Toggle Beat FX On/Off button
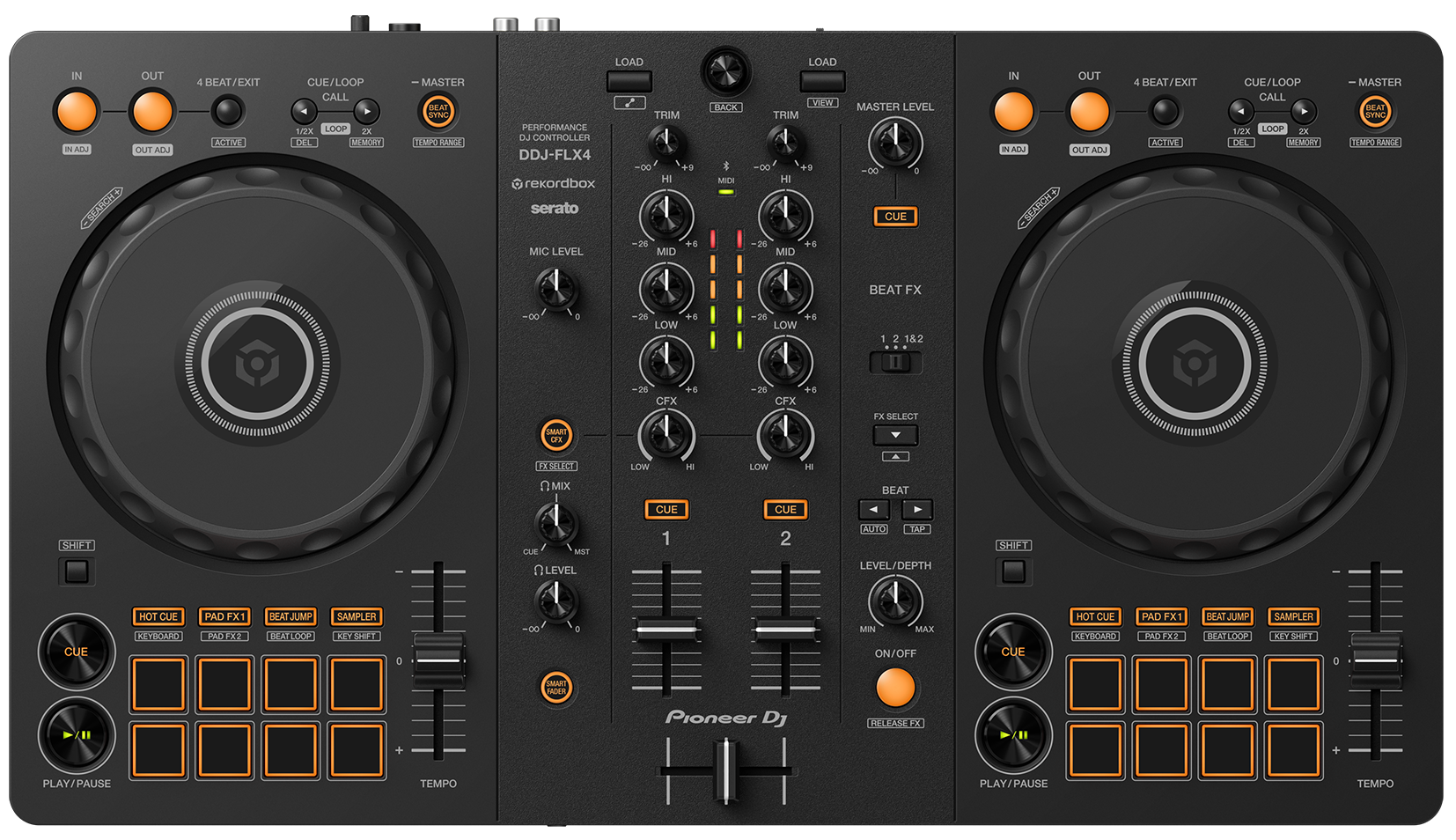 895,688
